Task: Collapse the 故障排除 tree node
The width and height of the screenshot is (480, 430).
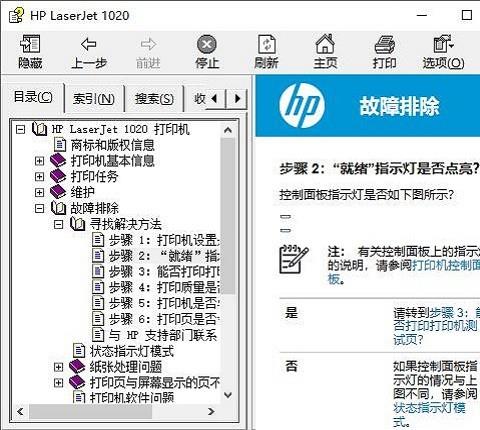Action: click(39, 208)
